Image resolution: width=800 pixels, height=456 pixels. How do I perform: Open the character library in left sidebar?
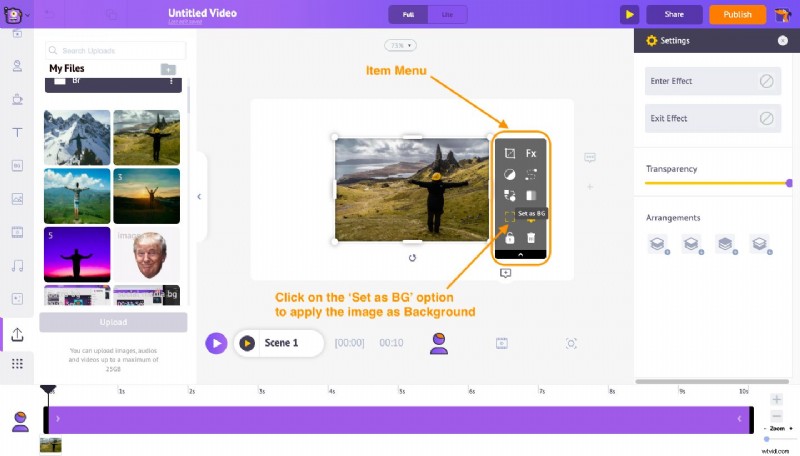[x=17, y=66]
